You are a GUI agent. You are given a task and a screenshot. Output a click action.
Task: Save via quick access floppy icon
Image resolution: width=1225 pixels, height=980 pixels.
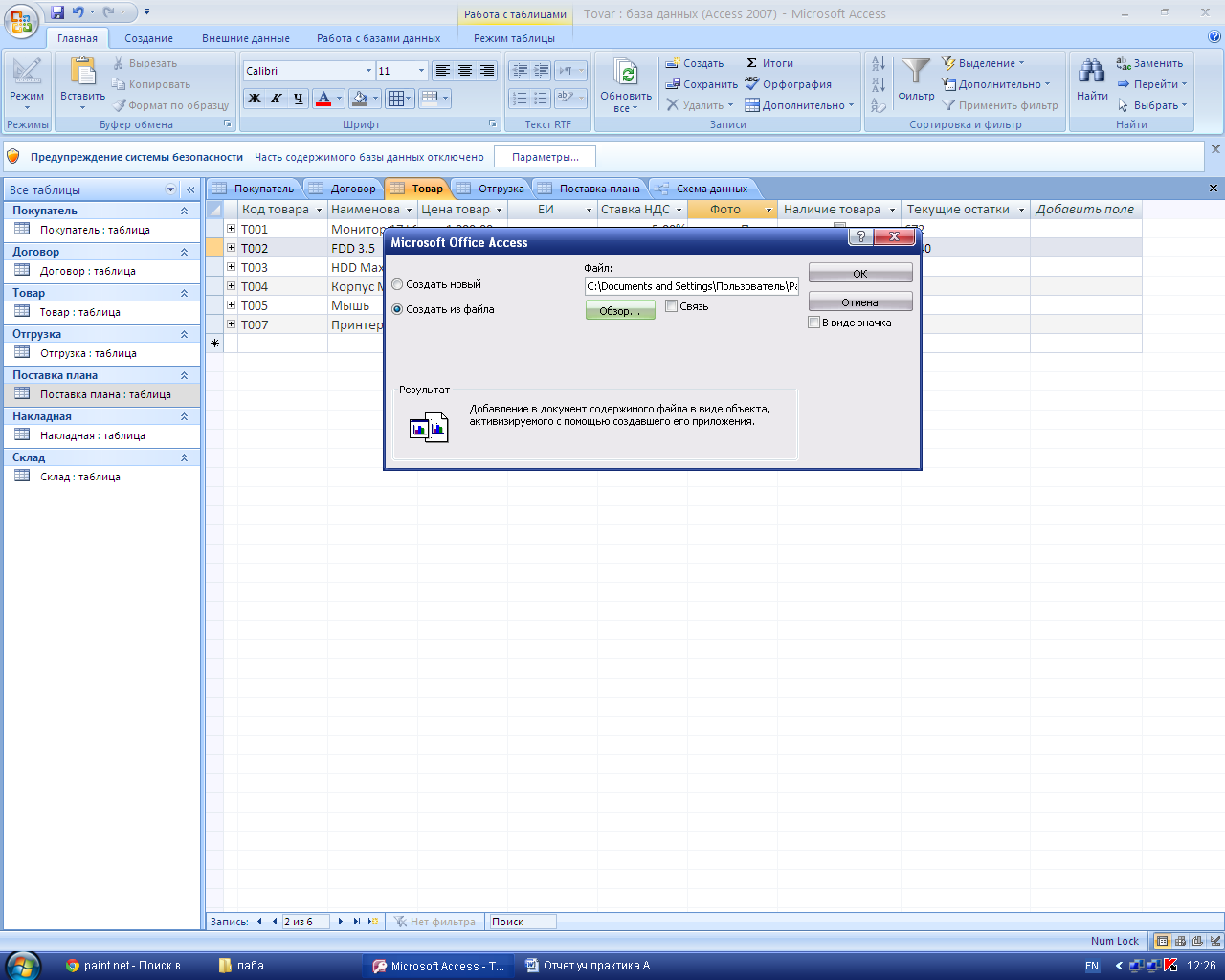point(57,12)
